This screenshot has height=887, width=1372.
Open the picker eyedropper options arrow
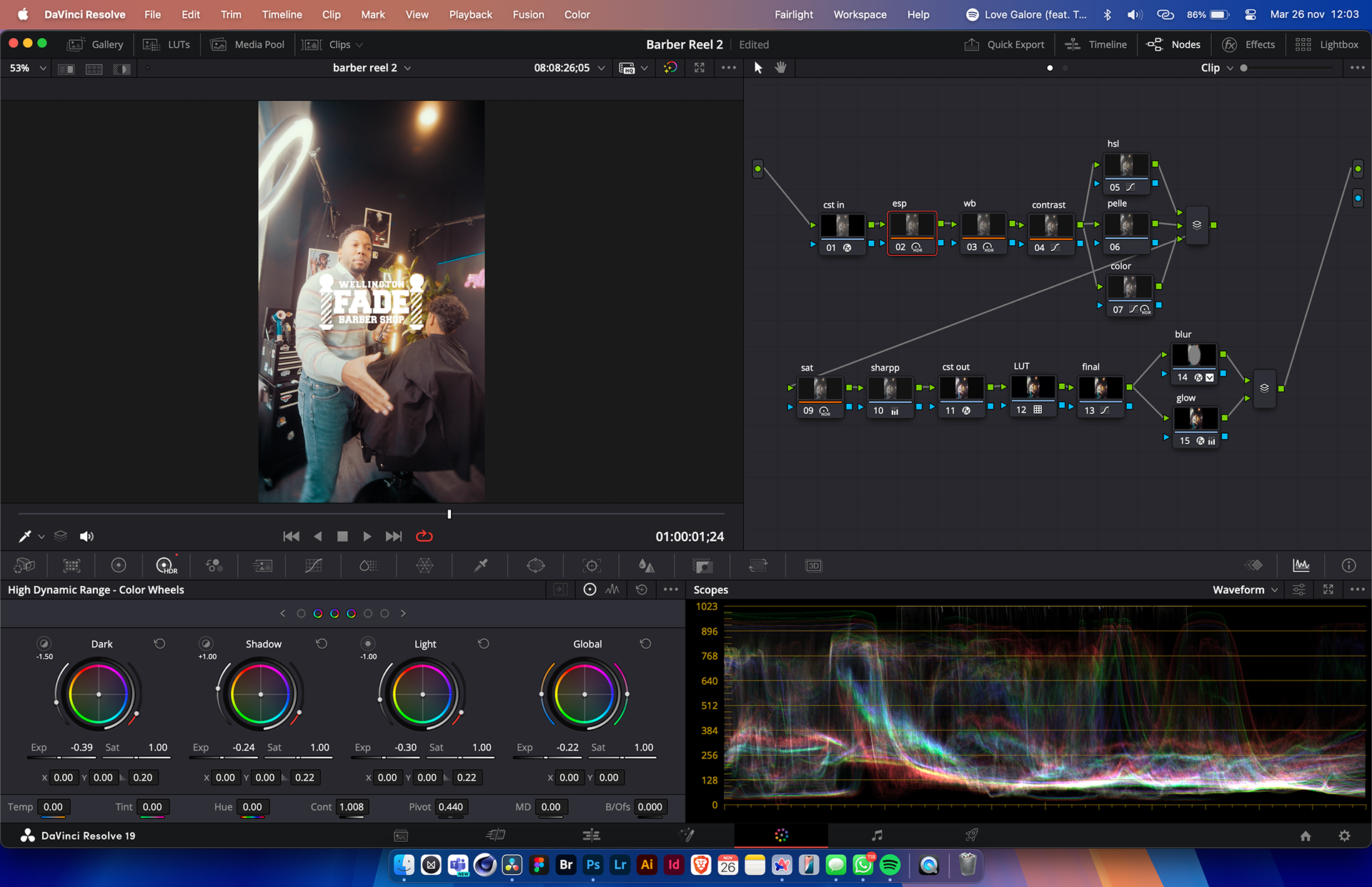[41, 537]
